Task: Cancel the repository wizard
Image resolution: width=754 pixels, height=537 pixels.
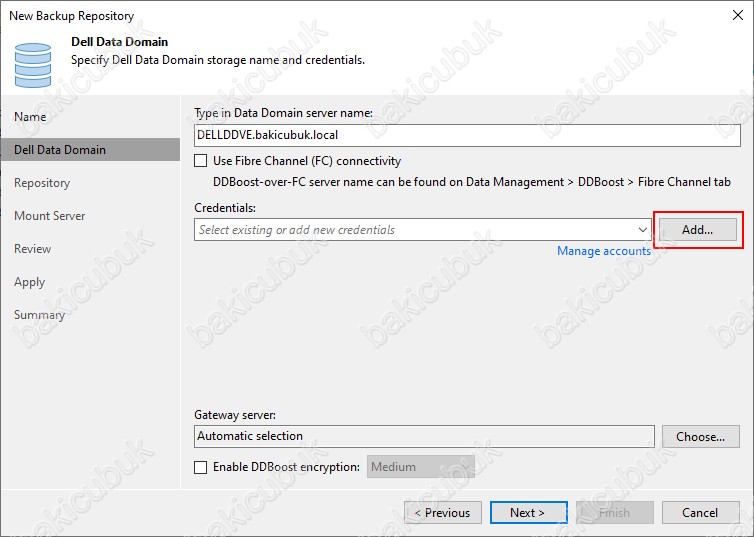Action: point(701,513)
